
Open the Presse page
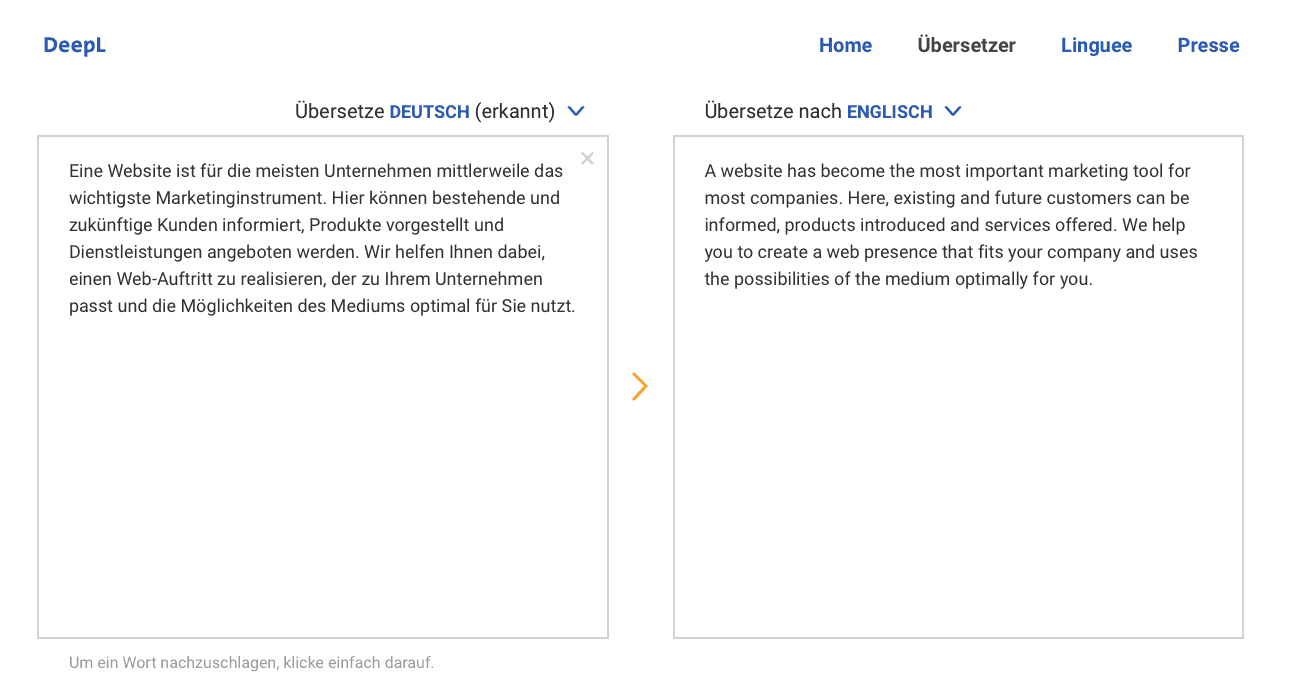(x=1208, y=45)
